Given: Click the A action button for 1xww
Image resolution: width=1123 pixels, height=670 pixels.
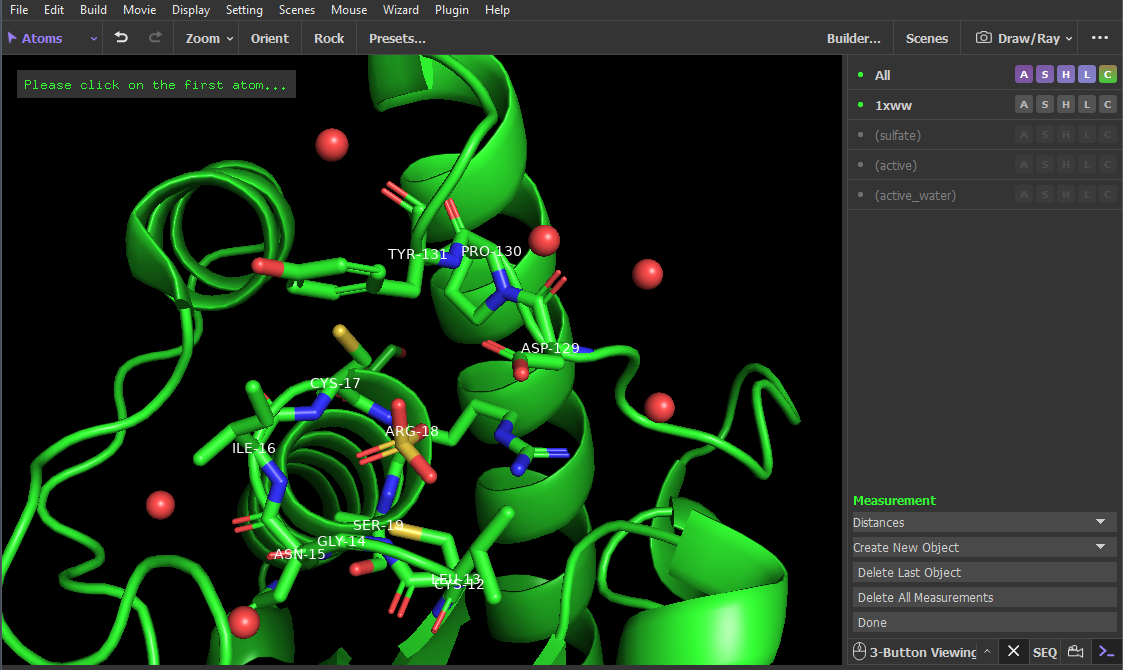Looking at the screenshot, I should [x=1023, y=105].
